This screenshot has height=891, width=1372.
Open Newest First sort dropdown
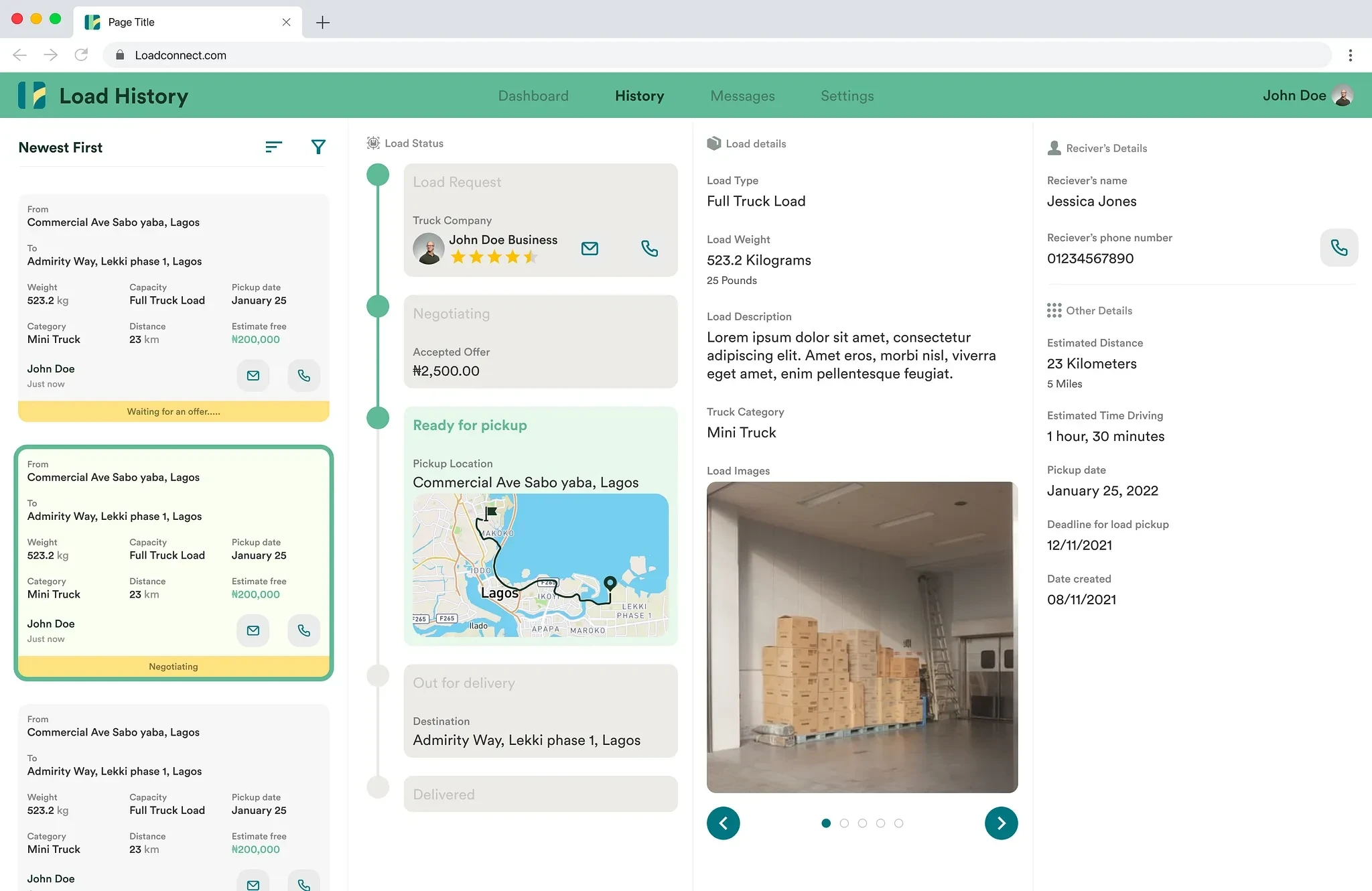(60, 147)
